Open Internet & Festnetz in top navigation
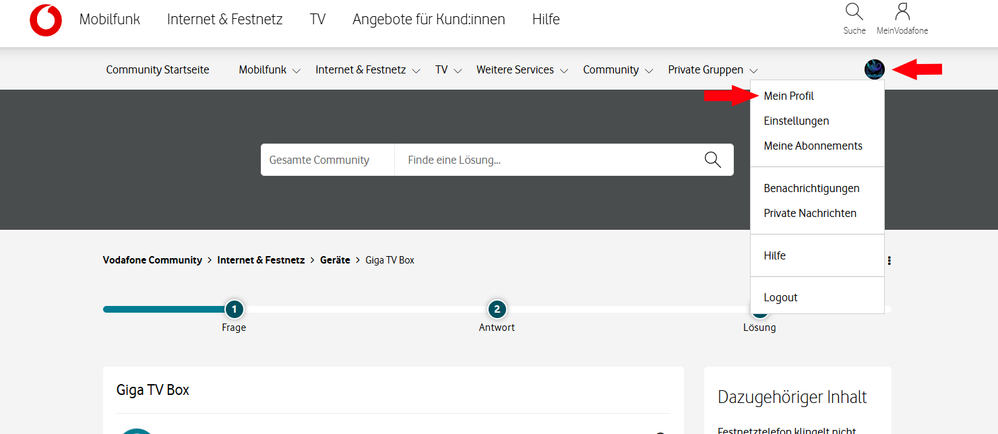The image size is (998, 434). (x=225, y=20)
